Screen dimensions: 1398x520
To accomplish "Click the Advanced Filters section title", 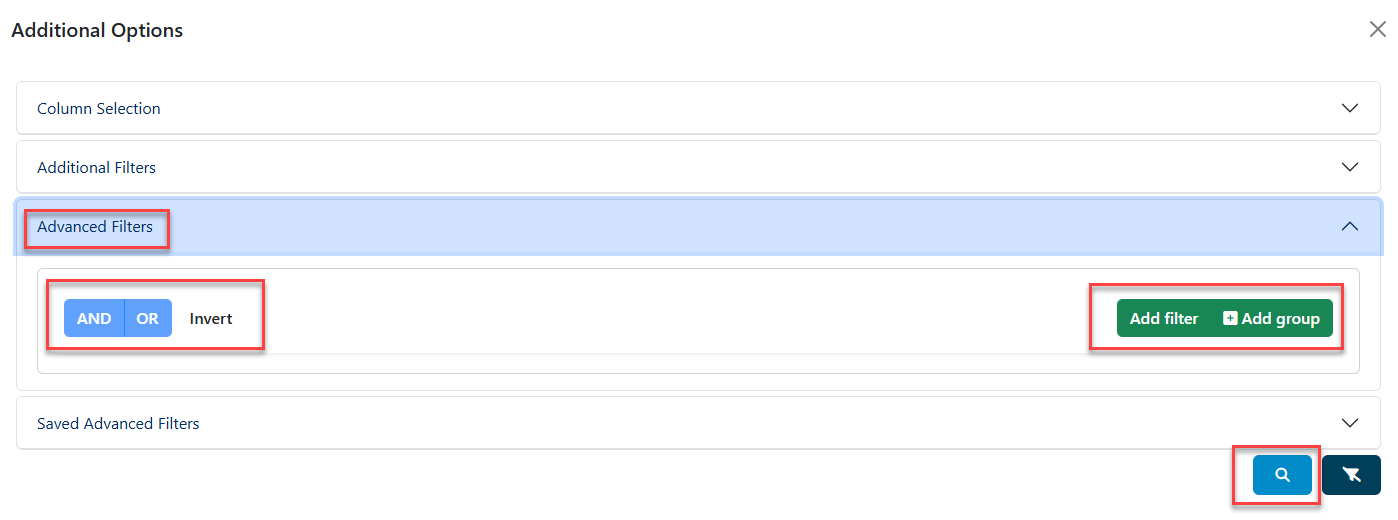I will click(95, 227).
